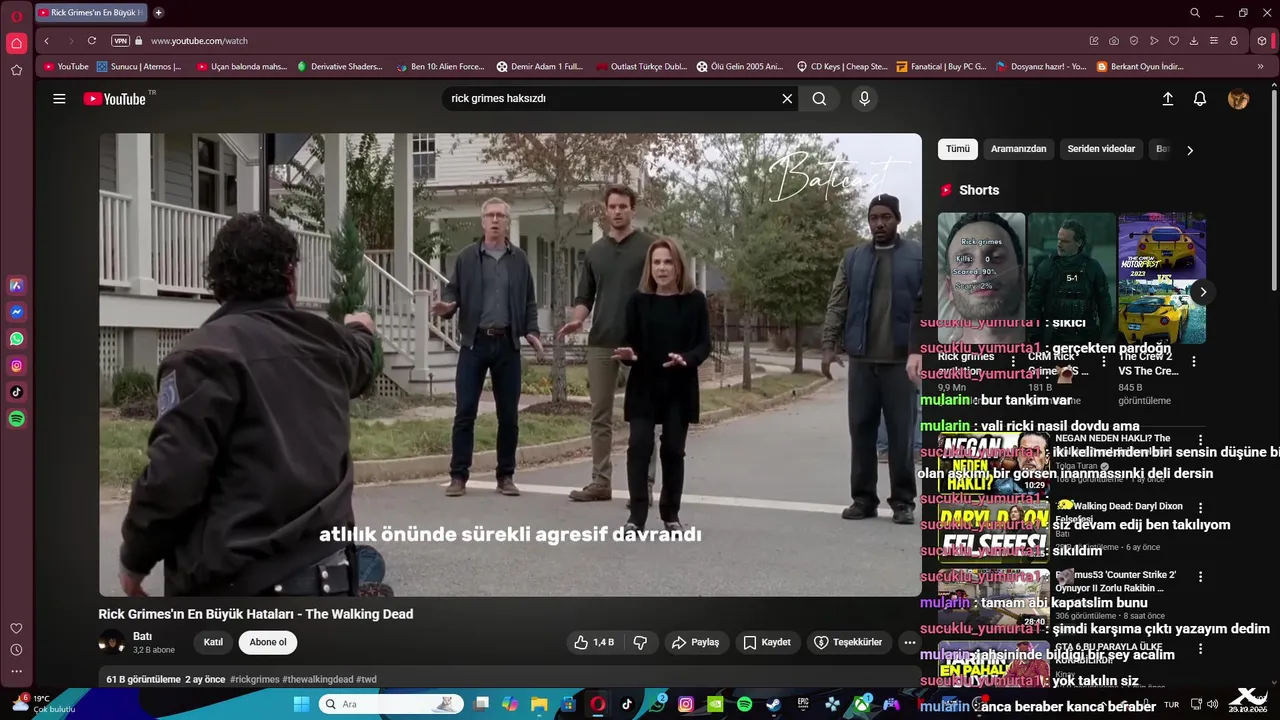
Task: Click the #rickgrimes hashtag
Action: click(255, 680)
